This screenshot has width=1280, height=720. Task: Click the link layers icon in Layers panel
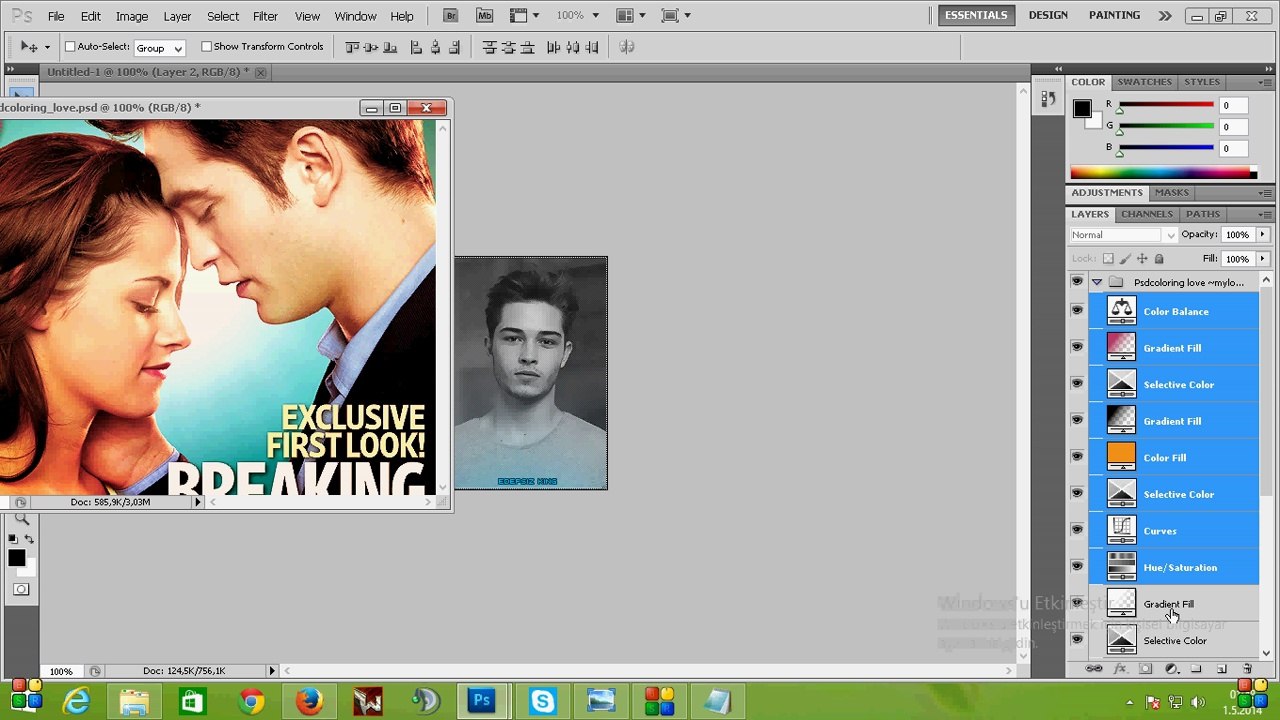[x=1094, y=668]
